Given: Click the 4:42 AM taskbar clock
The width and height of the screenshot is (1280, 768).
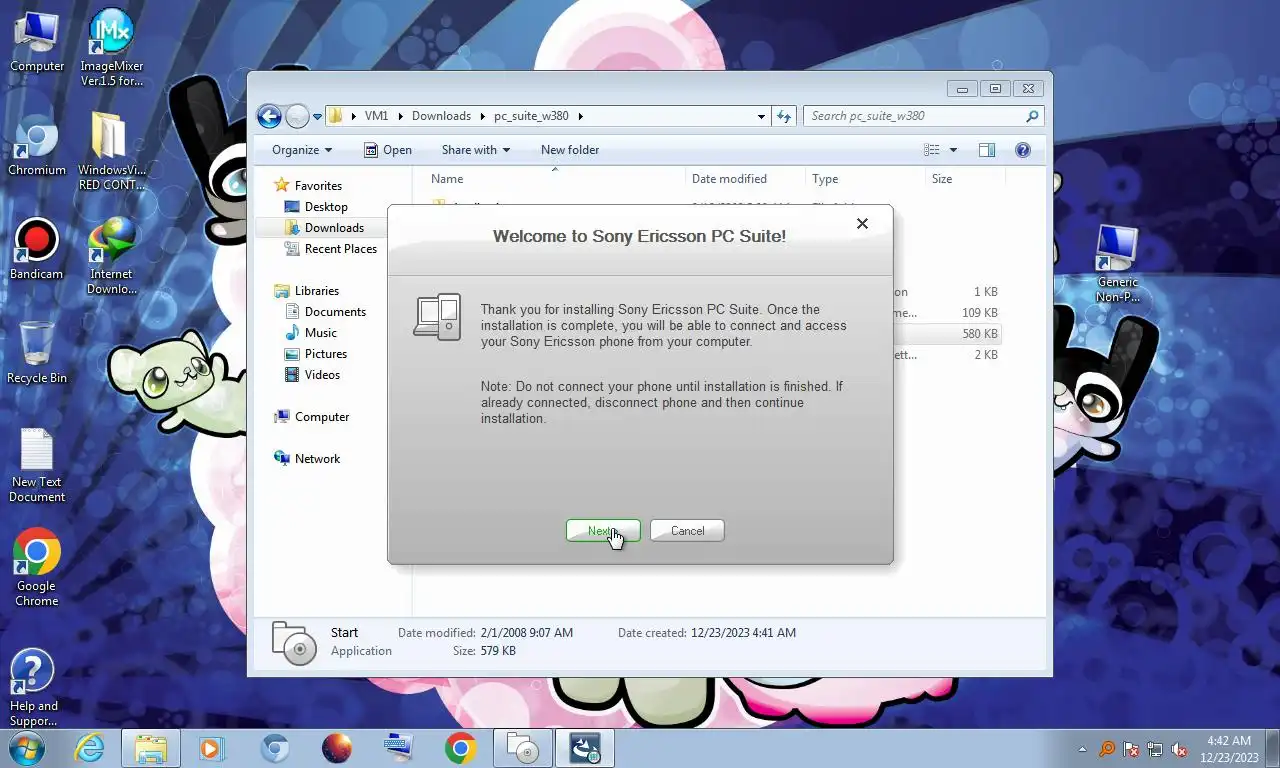Looking at the screenshot, I should click(x=1229, y=749).
